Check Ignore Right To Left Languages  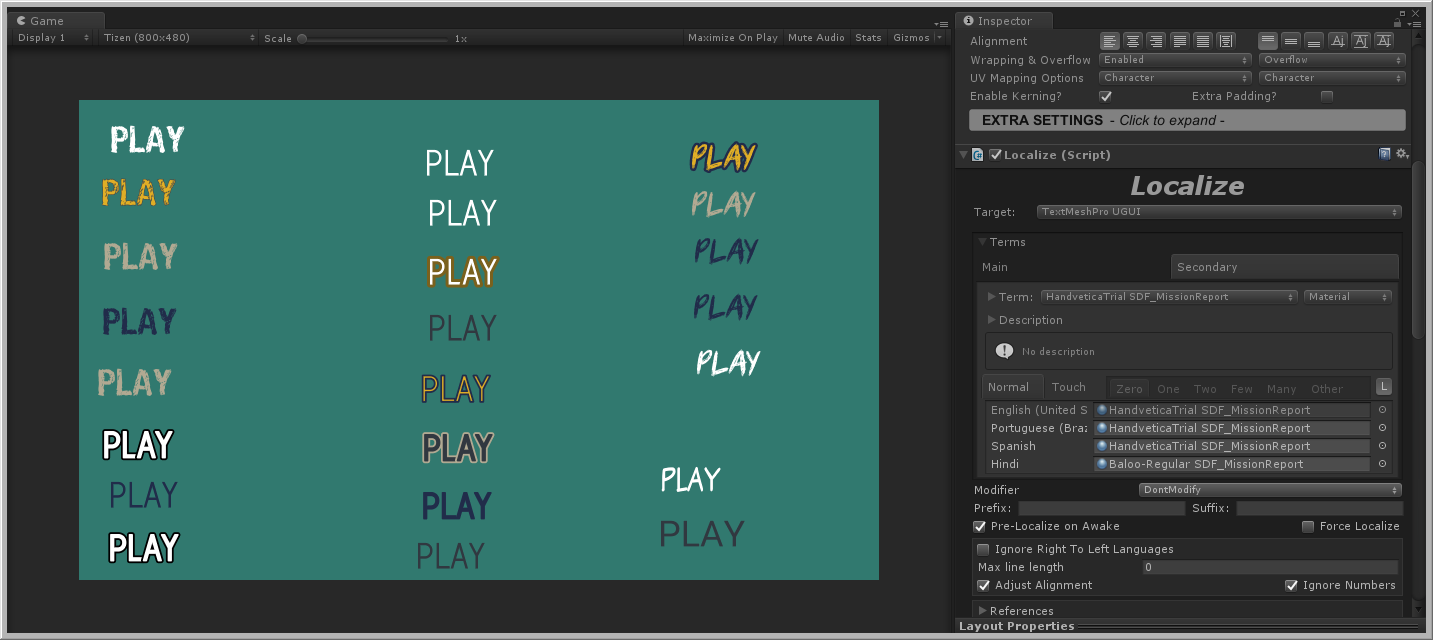point(983,549)
